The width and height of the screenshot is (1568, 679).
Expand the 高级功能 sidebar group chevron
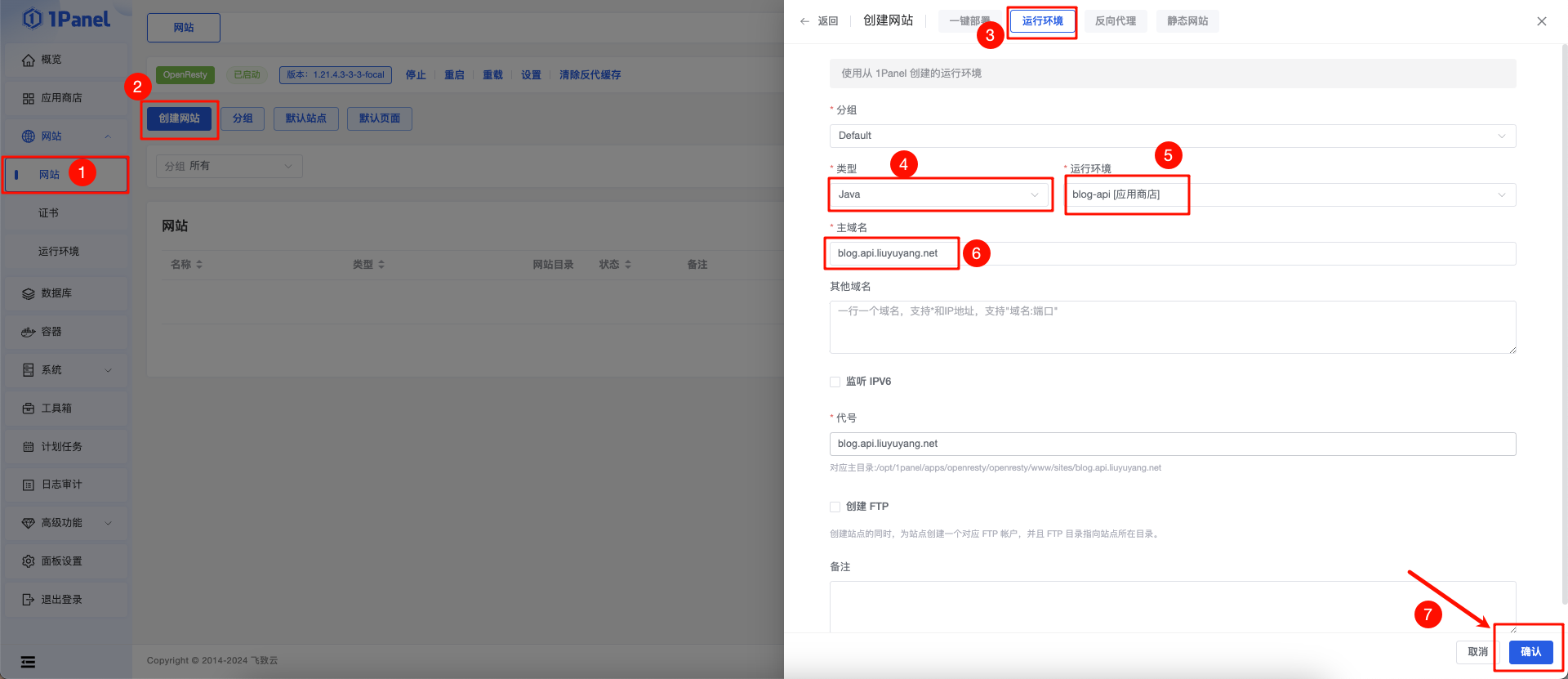pyautogui.click(x=108, y=523)
